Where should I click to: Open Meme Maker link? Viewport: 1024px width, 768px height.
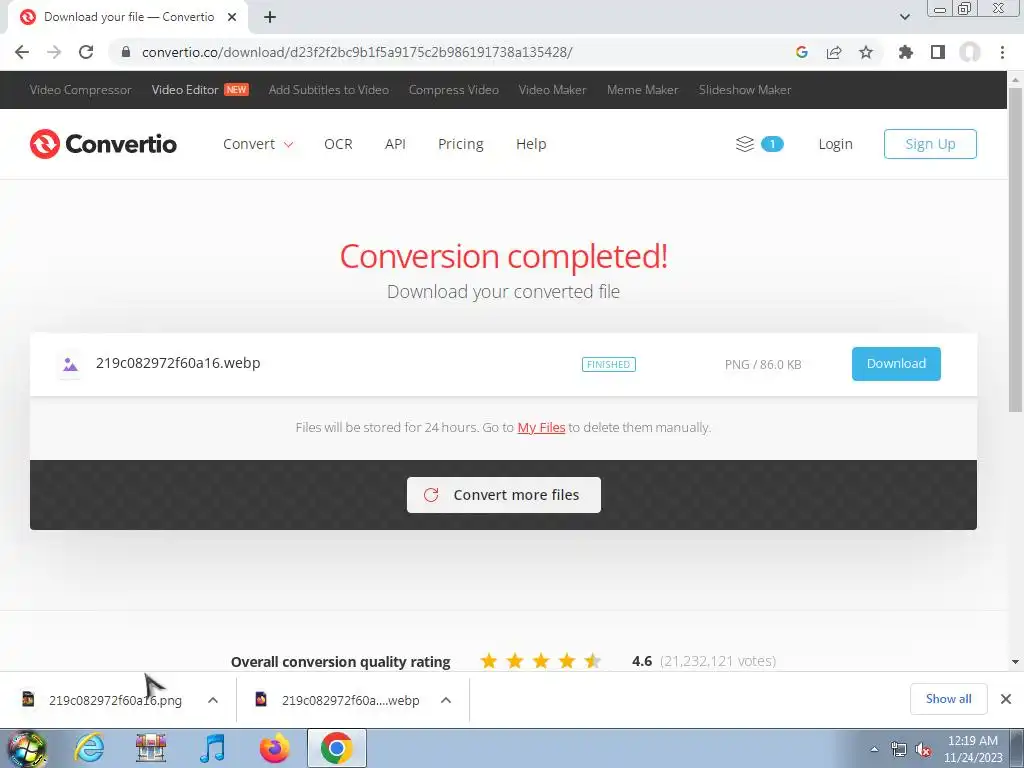click(643, 90)
